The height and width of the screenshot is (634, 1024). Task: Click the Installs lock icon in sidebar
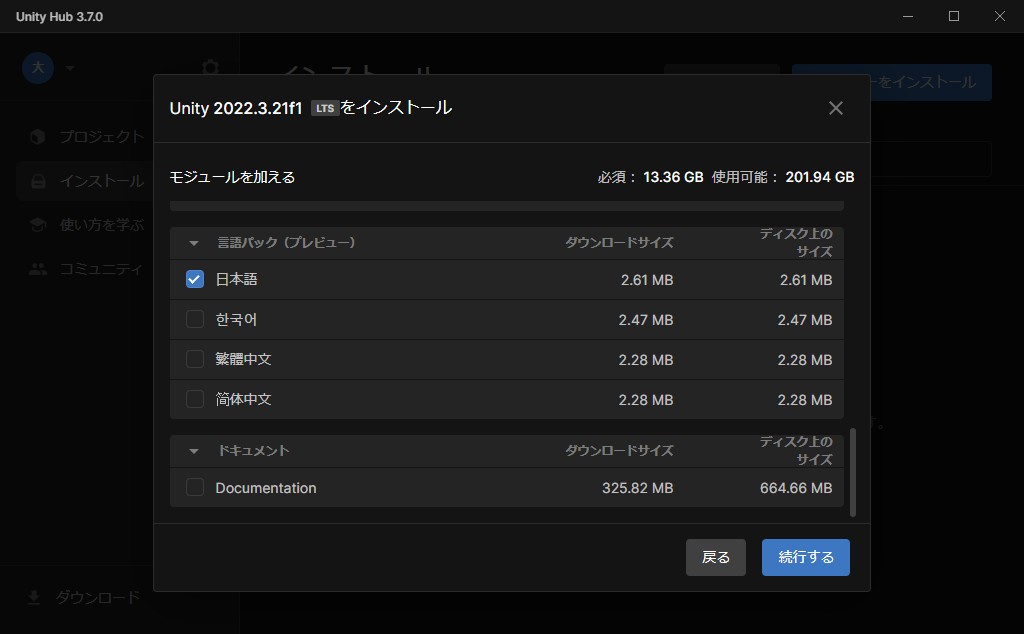[38, 181]
